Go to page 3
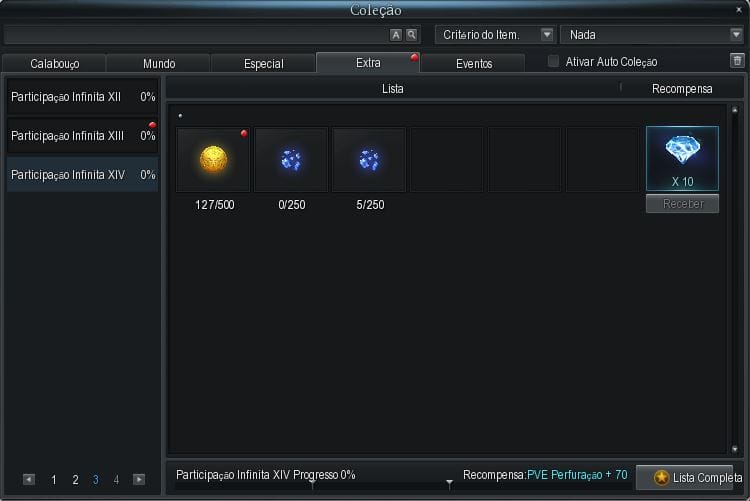The width and height of the screenshot is (750, 501). [96, 479]
